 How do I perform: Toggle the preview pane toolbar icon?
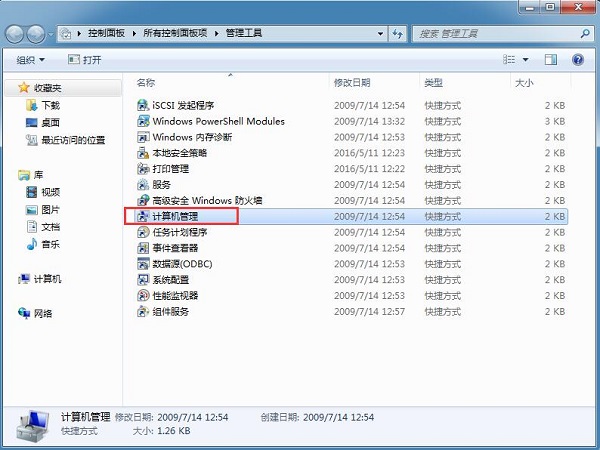[551, 60]
